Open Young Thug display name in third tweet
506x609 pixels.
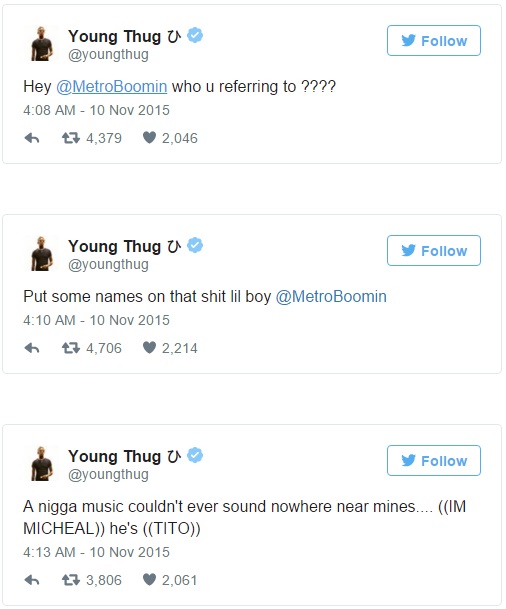click(124, 456)
